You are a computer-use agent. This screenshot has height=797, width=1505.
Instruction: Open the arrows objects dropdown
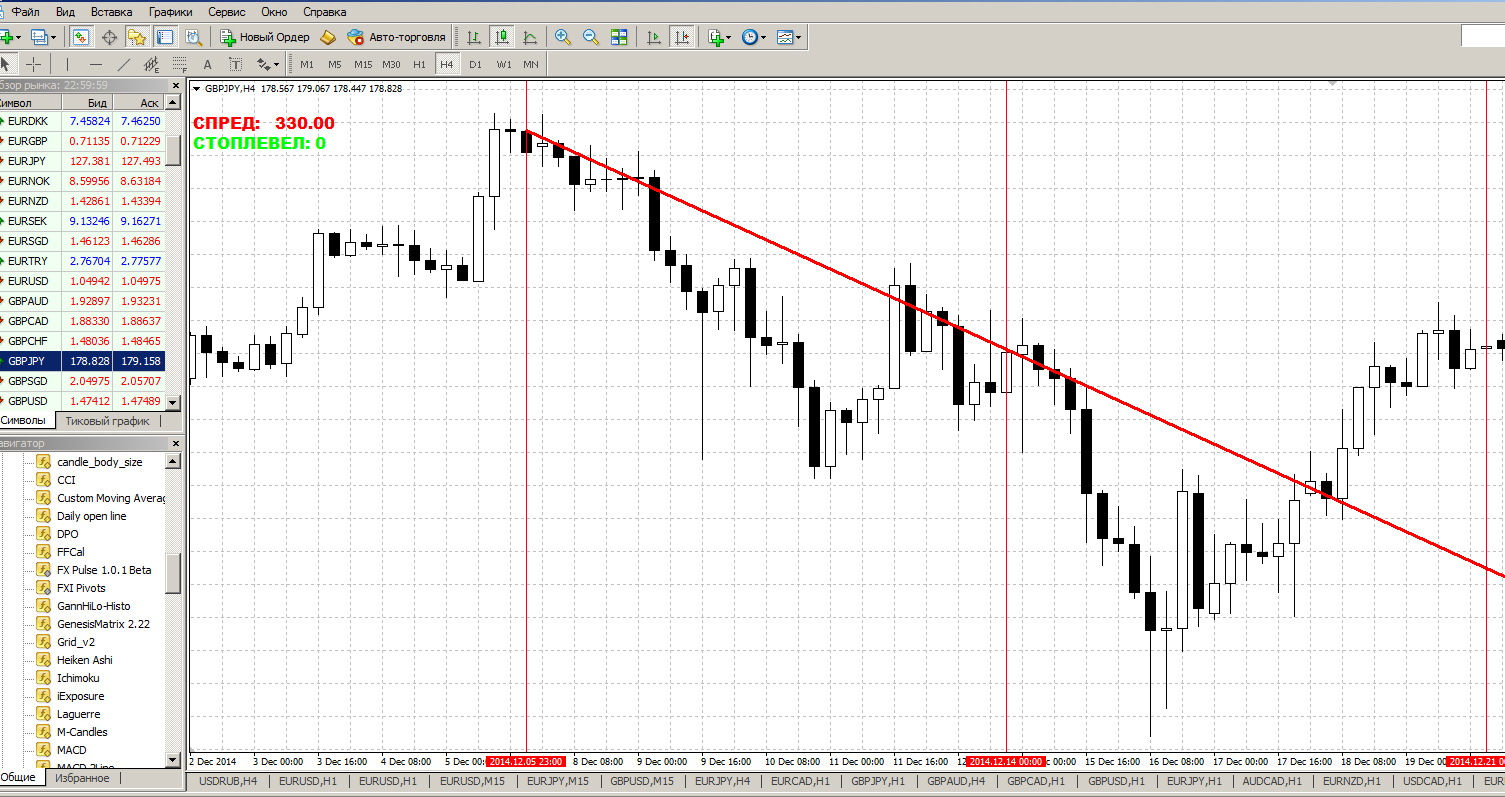[268, 64]
